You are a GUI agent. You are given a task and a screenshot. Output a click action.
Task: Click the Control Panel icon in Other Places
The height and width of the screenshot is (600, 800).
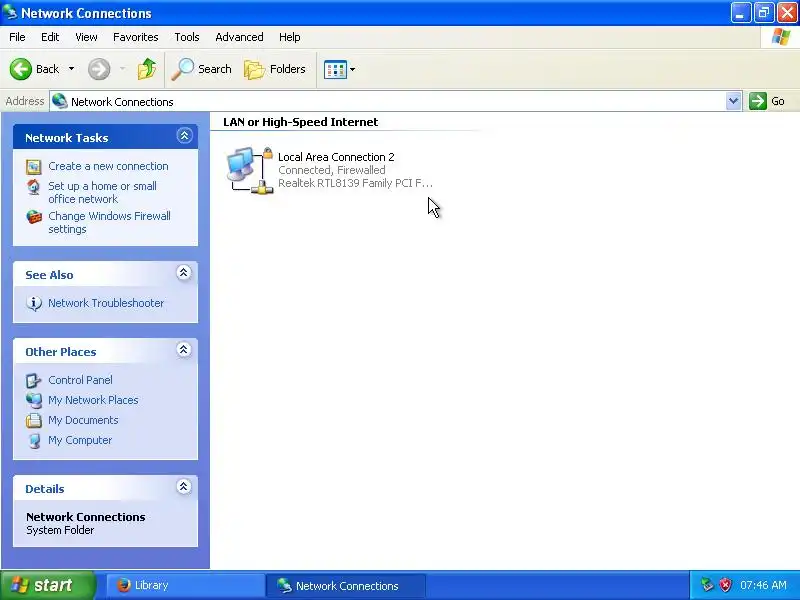[x=34, y=381]
